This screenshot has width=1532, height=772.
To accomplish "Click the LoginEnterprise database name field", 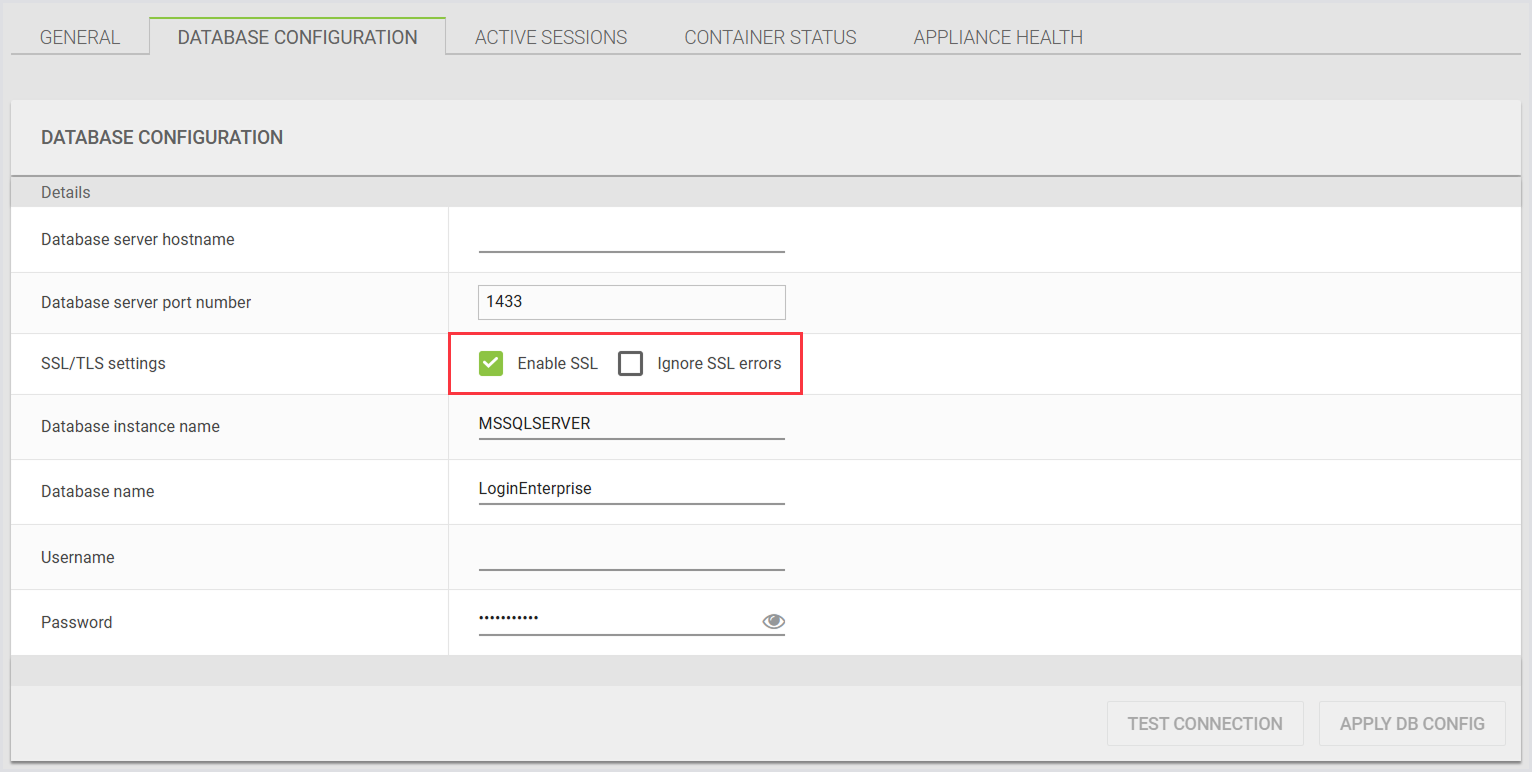I will coord(631,489).
